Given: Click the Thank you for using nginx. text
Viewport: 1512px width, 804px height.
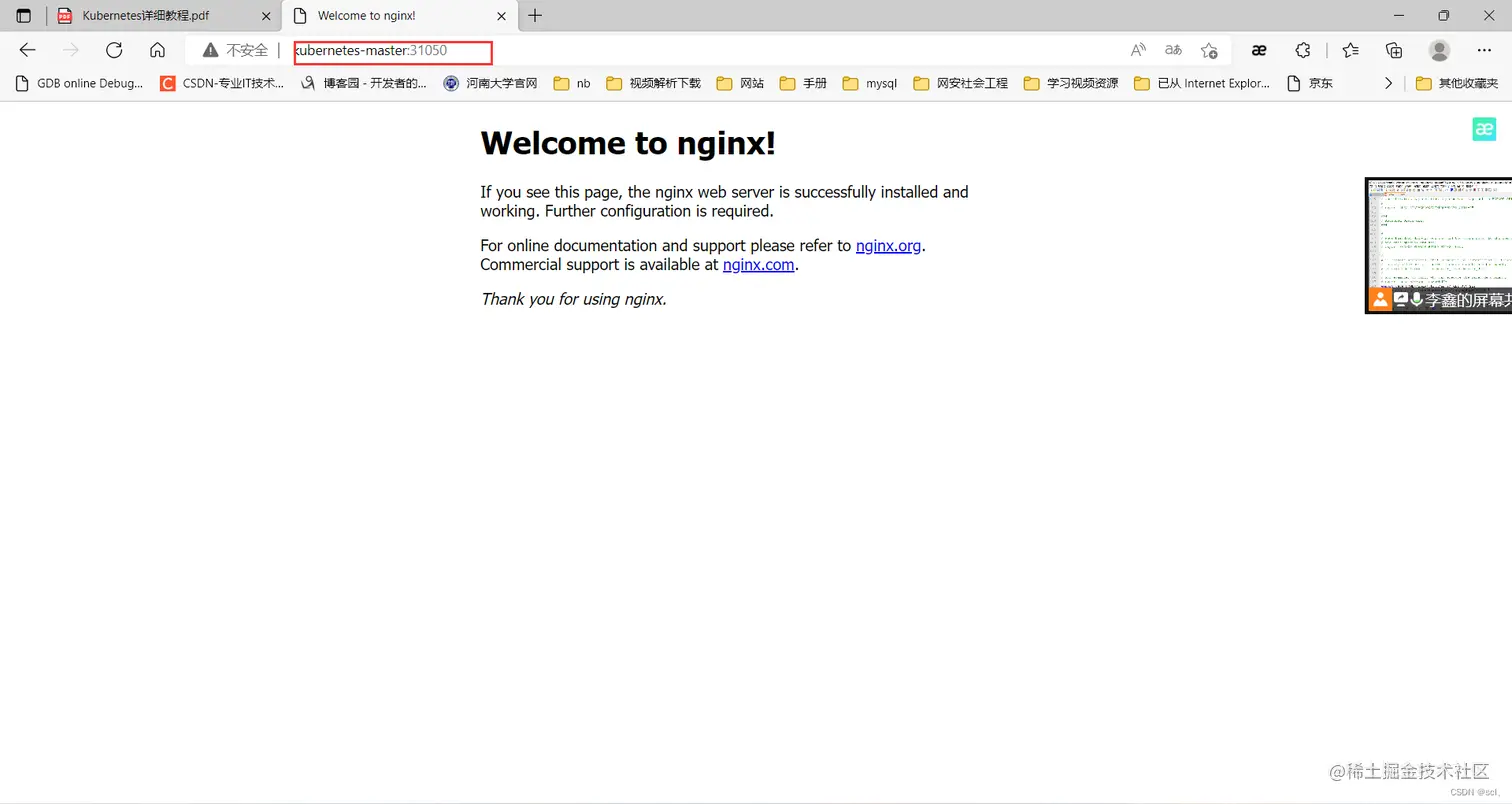Looking at the screenshot, I should coord(573,299).
